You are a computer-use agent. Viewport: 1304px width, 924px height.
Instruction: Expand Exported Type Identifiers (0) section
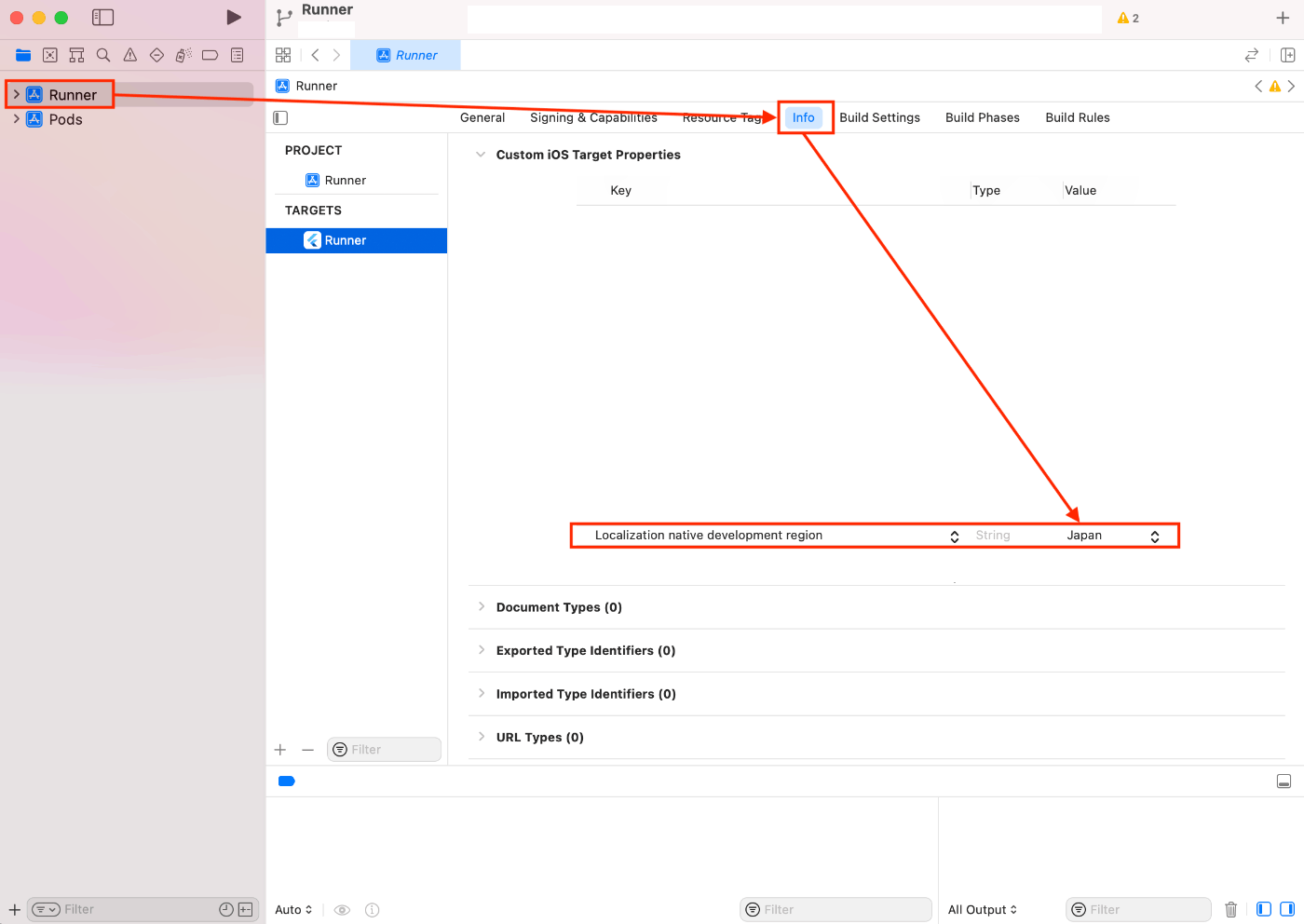pos(482,650)
